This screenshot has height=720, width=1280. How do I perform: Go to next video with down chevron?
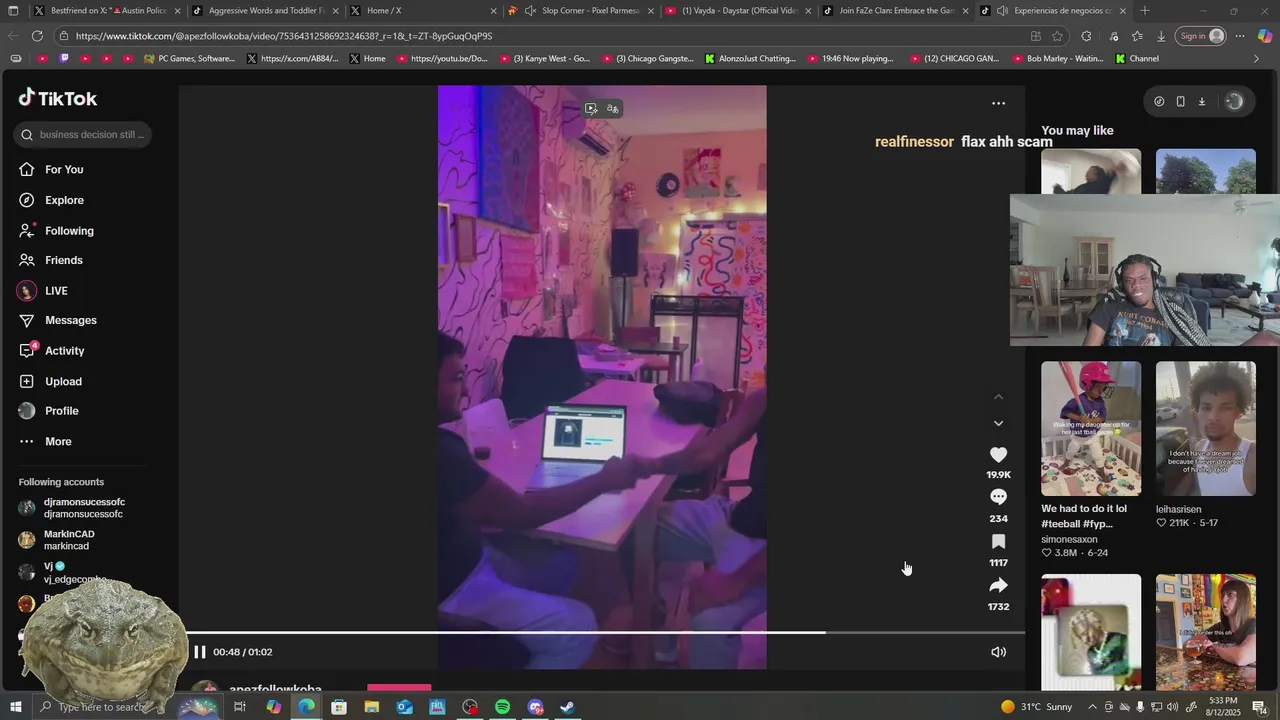998,423
